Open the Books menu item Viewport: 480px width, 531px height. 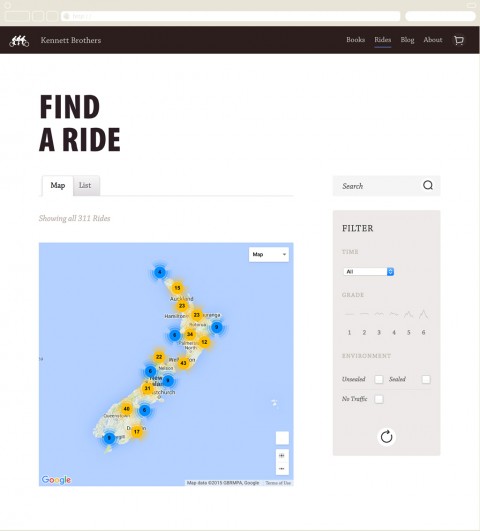click(x=355, y=40)
